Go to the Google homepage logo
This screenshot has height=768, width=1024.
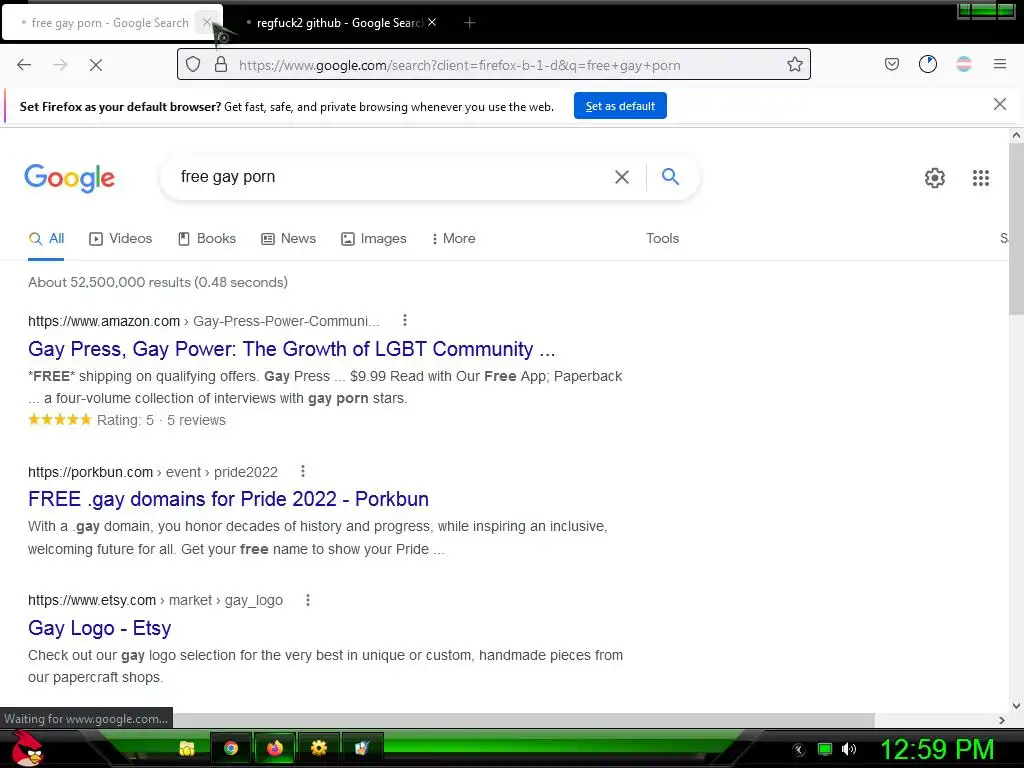pyautogui.click(x=69, y=178)
